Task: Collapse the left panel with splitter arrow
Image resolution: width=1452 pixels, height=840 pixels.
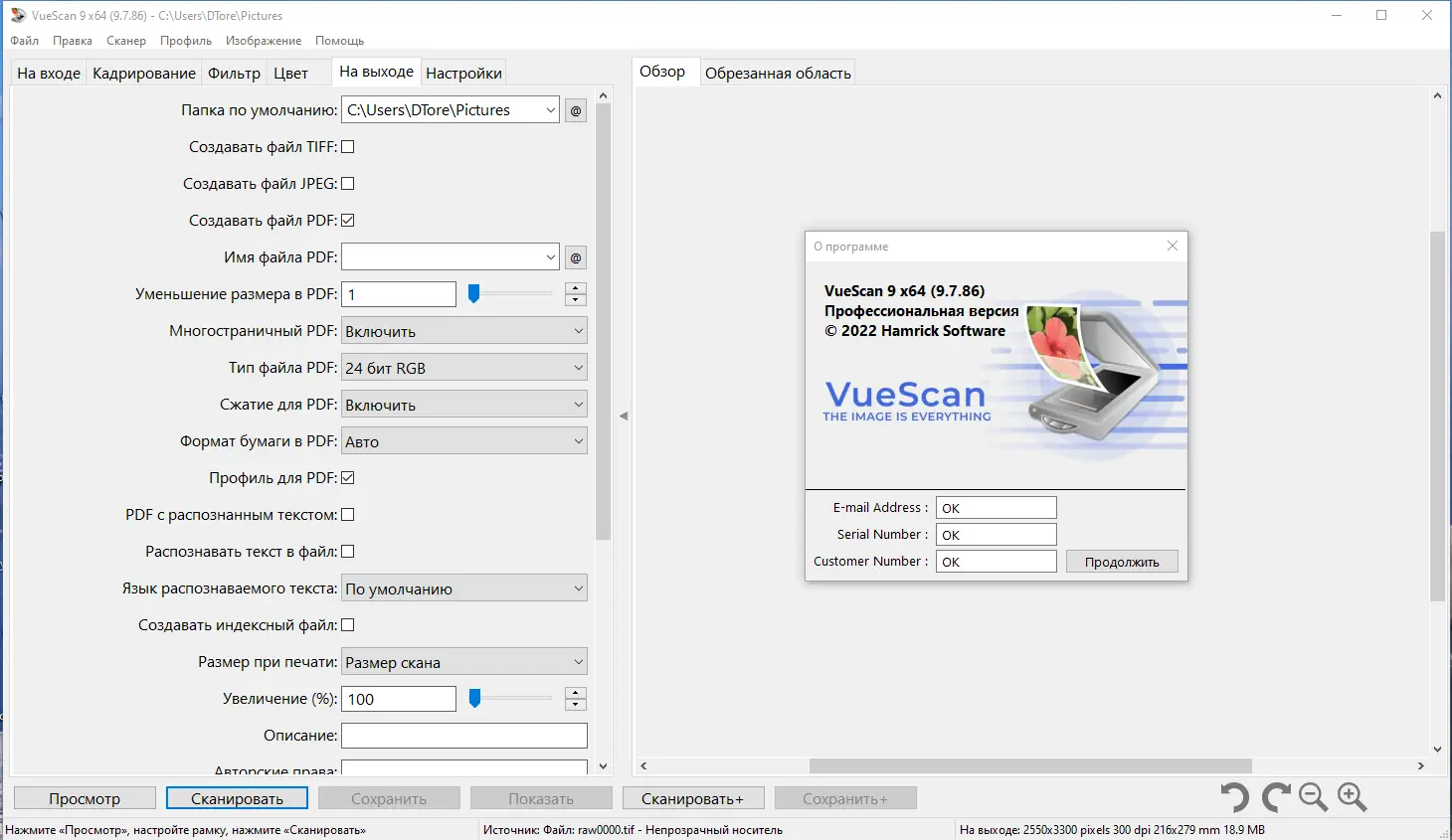Action: click(624, 416)
